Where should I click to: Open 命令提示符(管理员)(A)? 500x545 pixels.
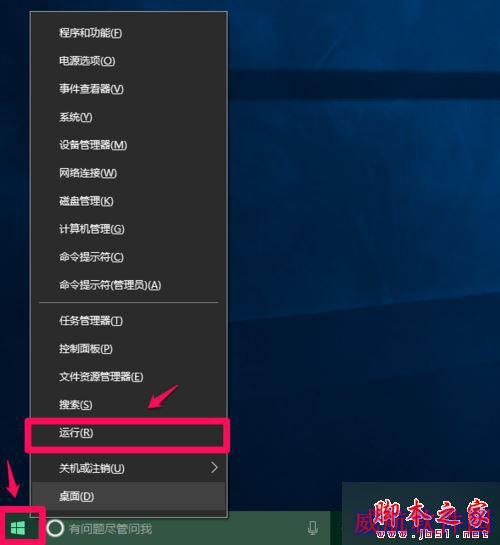click(x=129, y=285)
